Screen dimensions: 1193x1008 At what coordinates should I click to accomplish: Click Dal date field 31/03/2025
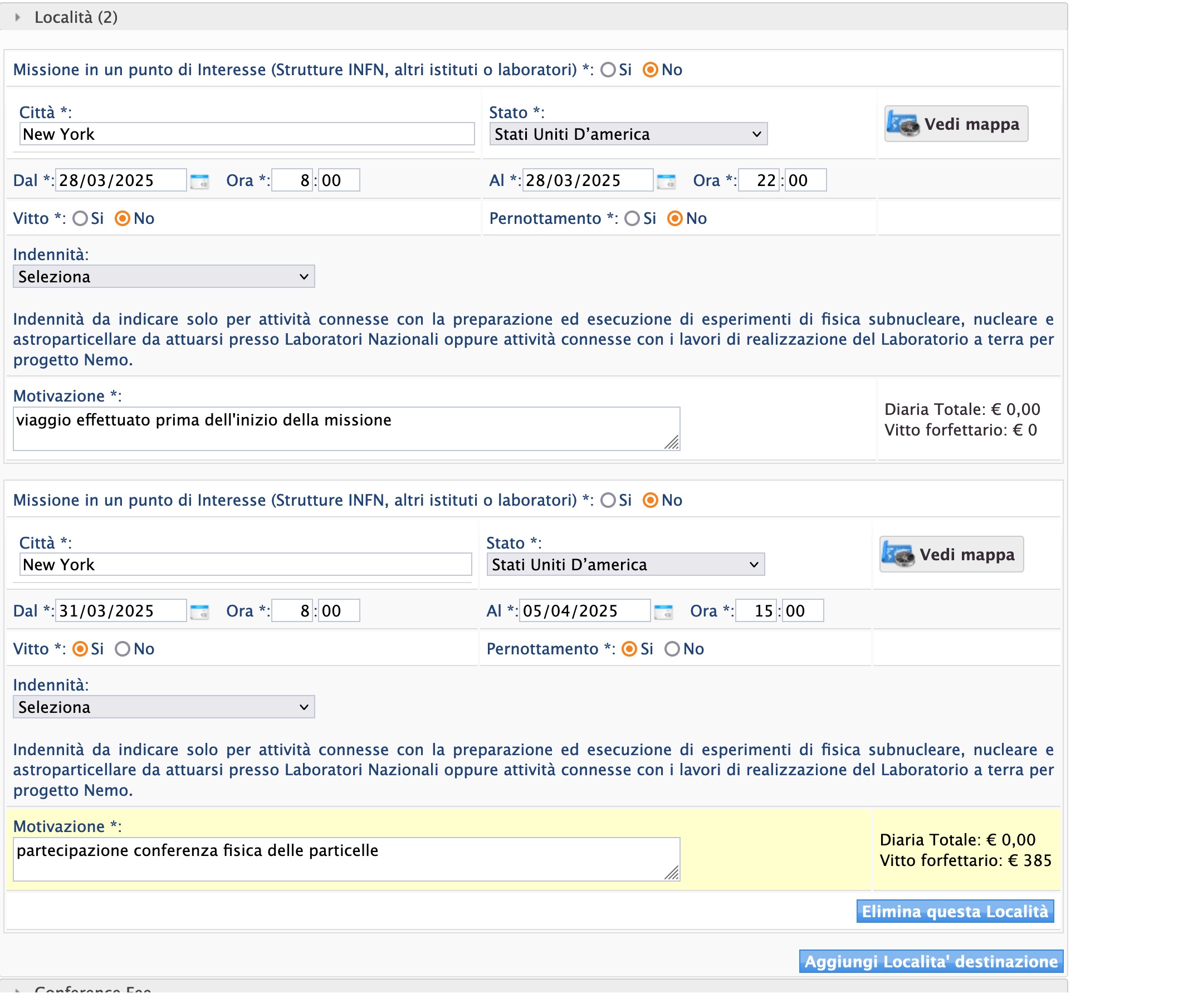point(120,611)
